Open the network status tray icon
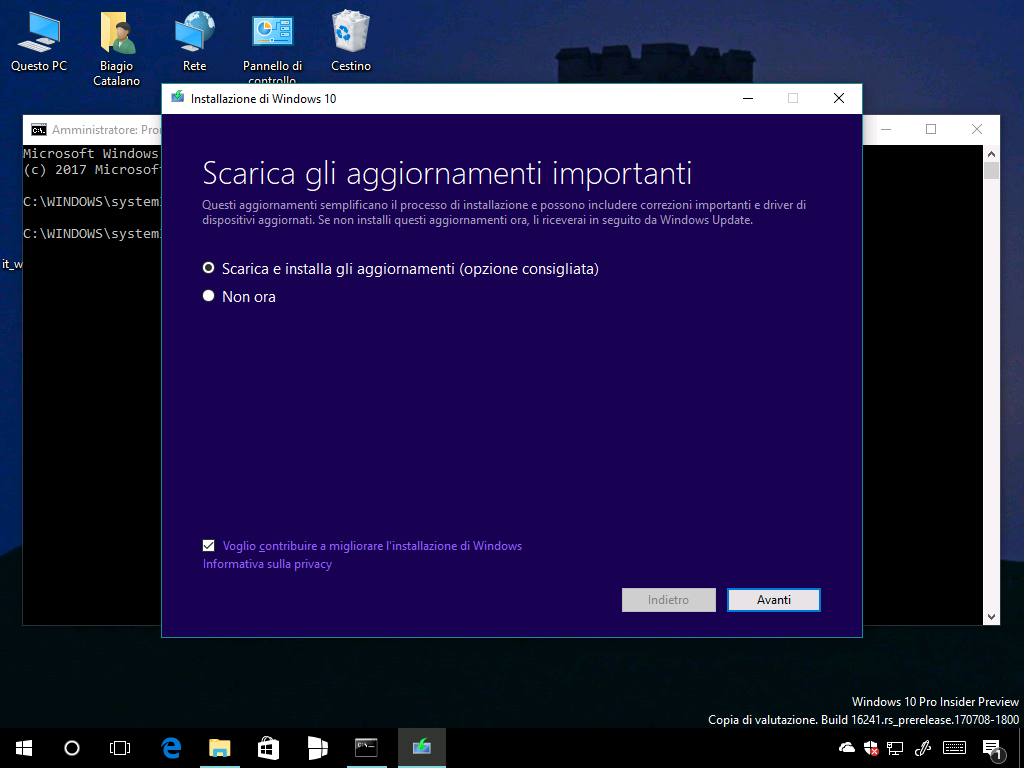1024x768 pixels. click(x=895, y=748)
